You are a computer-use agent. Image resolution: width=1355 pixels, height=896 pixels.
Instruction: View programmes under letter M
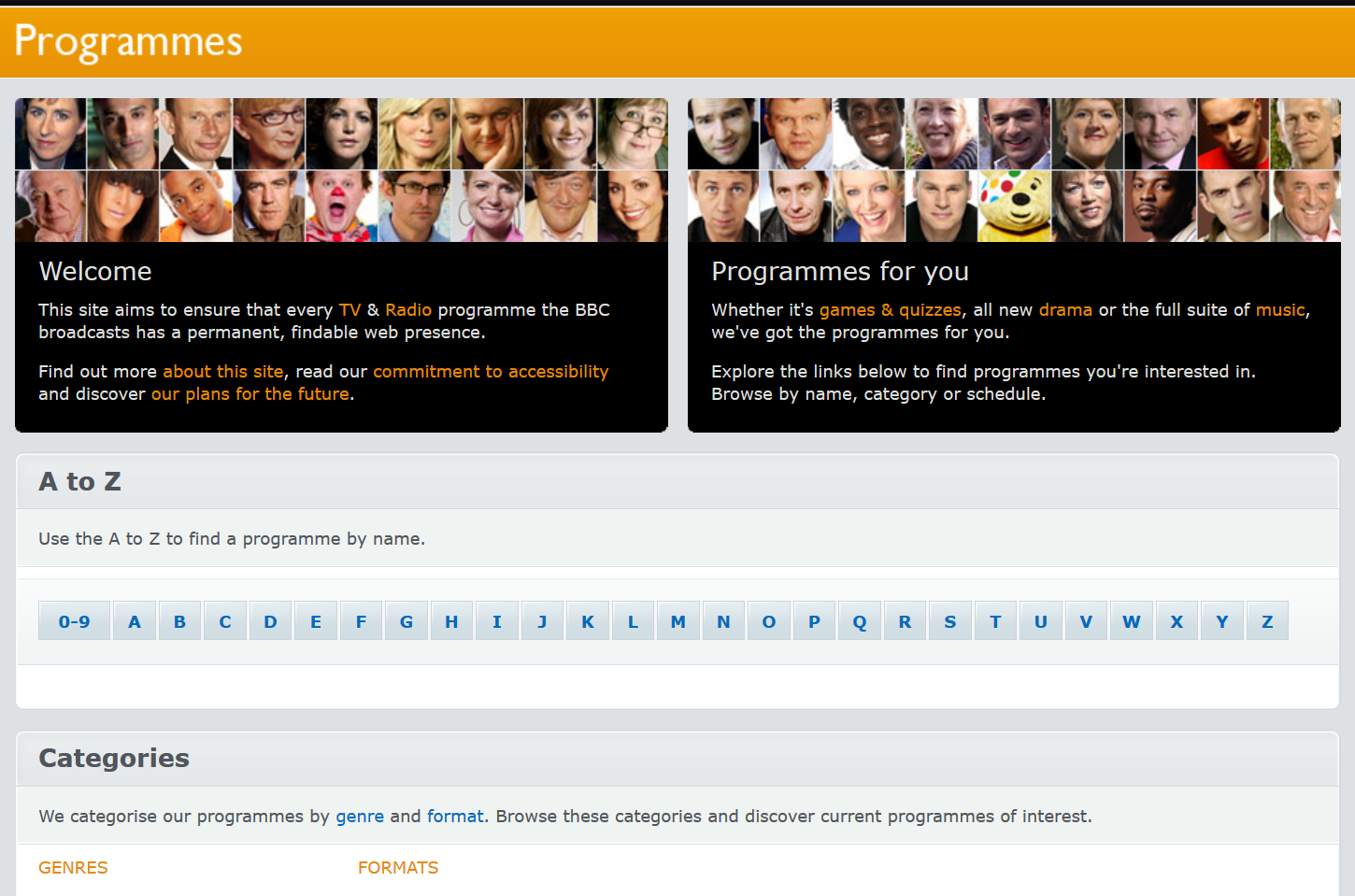click(x=678, y=621)
